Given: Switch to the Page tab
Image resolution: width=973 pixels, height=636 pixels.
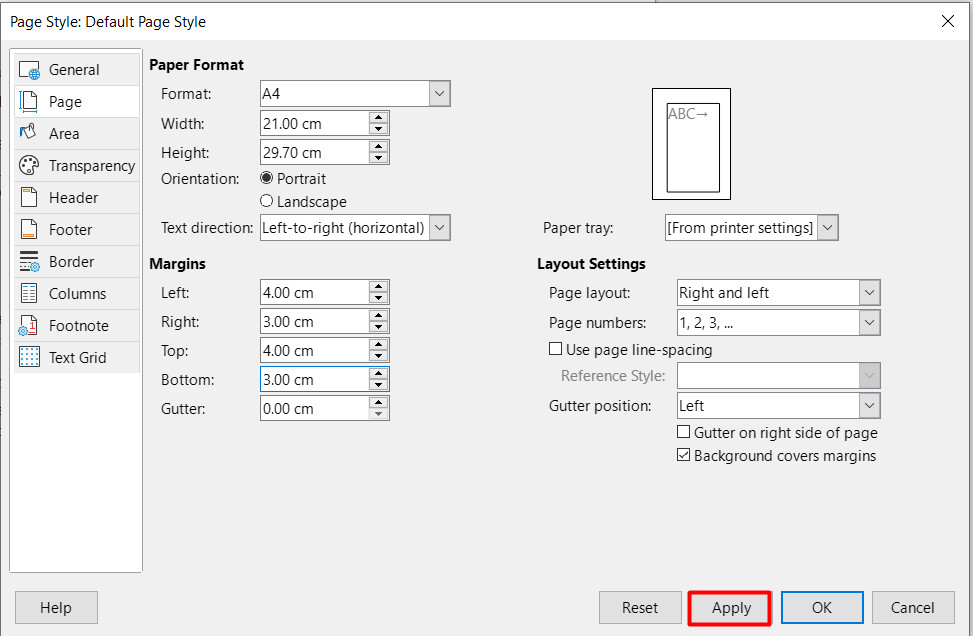Looking at the screenshot, I should (x=60, y=101).
